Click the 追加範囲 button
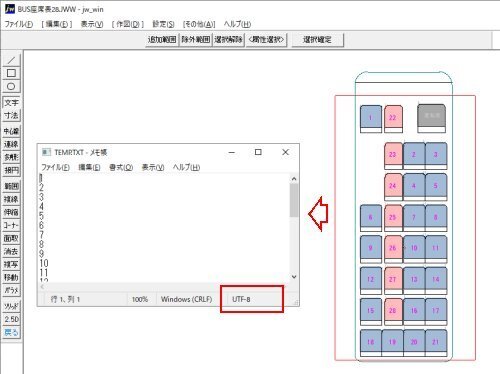The image size is (500, 374). pos(162,40)
